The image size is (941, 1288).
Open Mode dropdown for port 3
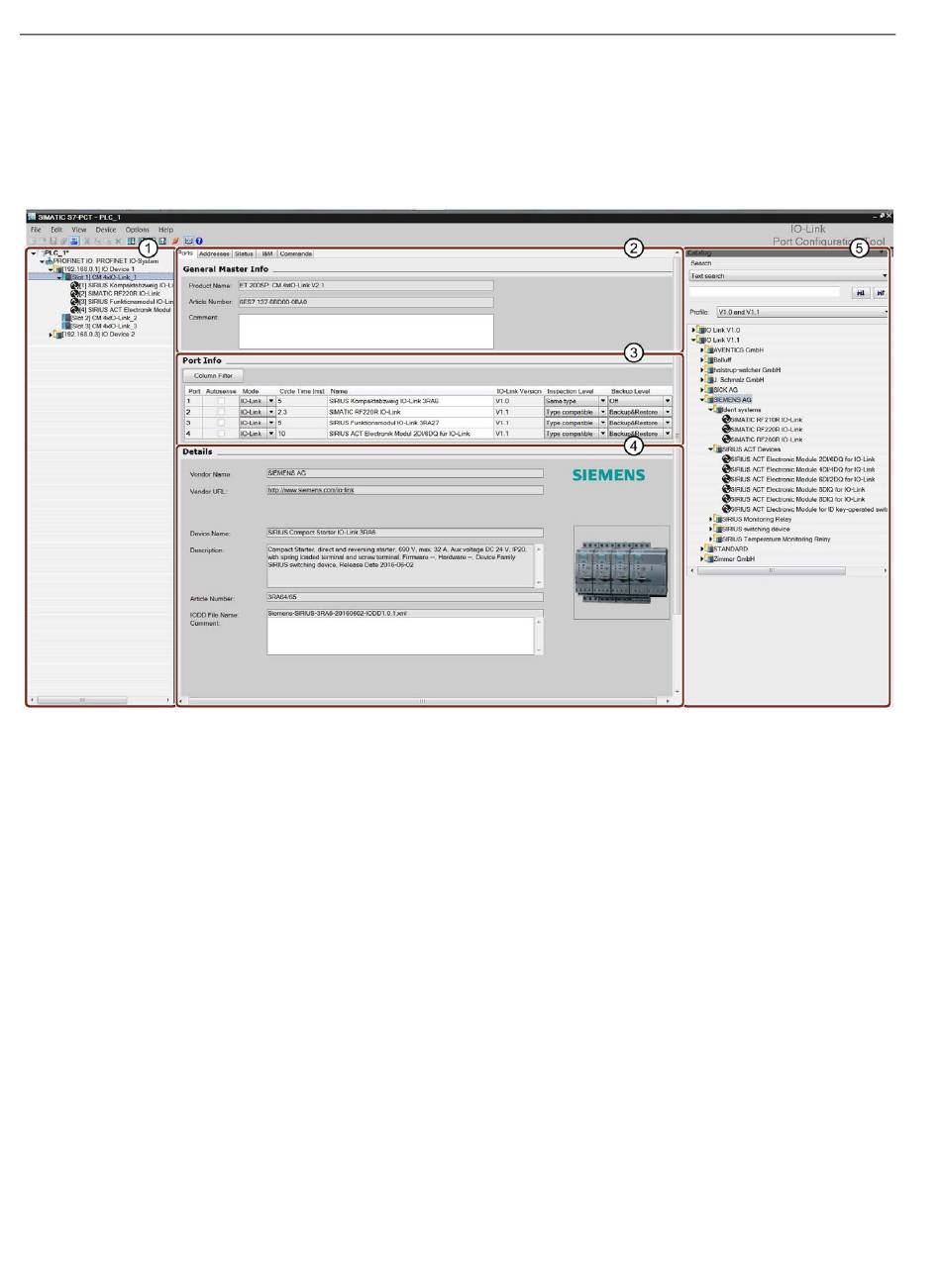point(271,423)
